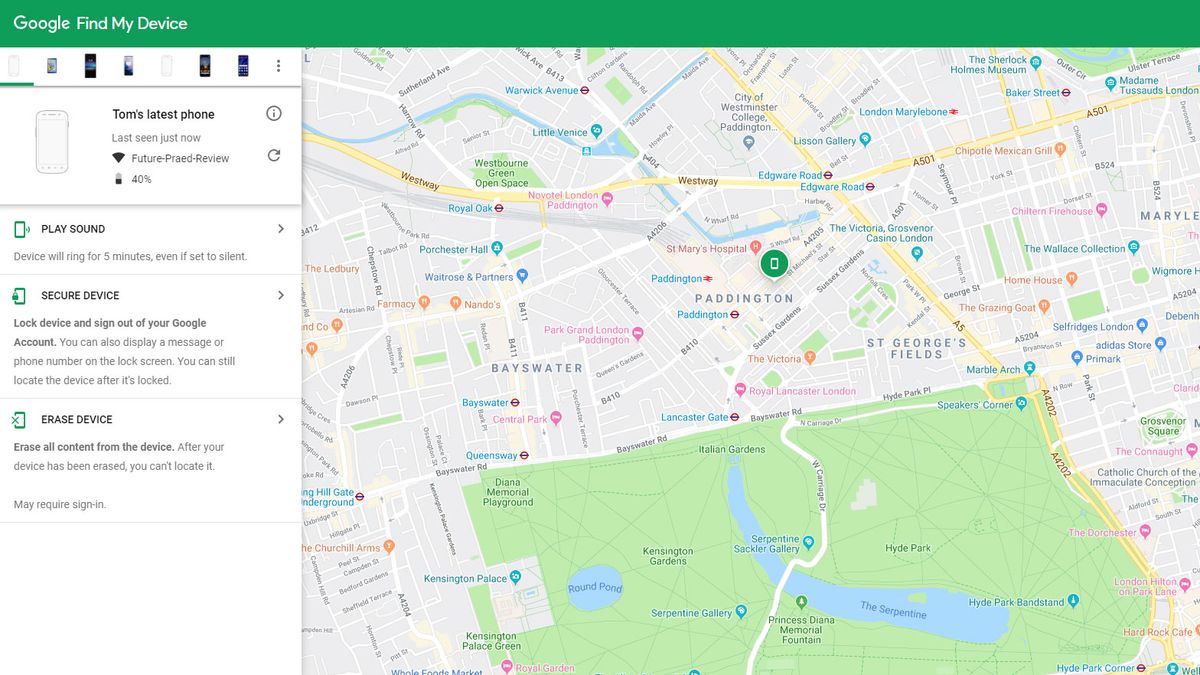
Task: Switch to the second phone tab
Action: click(x=52, y=64)
